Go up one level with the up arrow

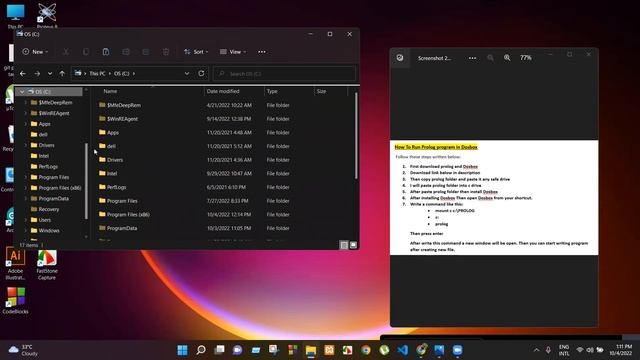point(62,73)
